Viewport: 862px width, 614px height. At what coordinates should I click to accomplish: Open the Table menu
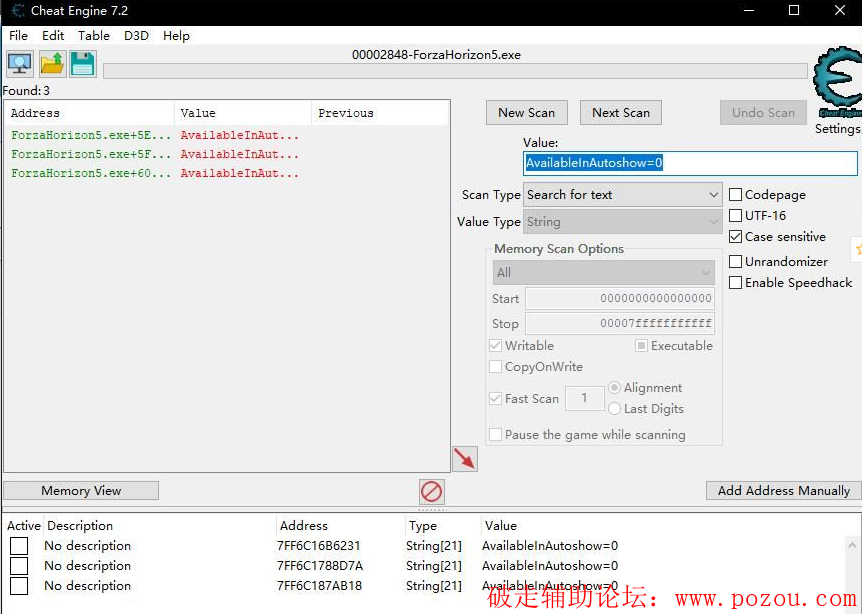click(94, 35)
